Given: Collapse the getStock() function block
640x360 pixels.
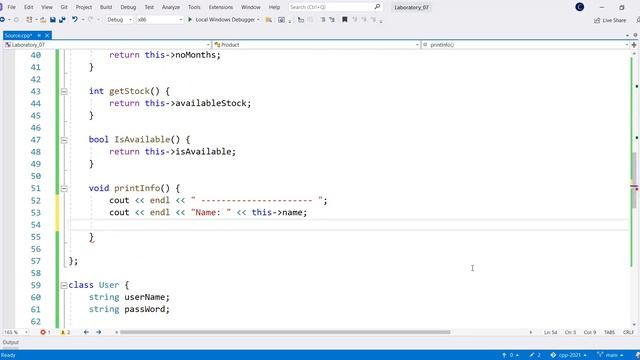Looking at the screenshot, I should coord(64,91).
